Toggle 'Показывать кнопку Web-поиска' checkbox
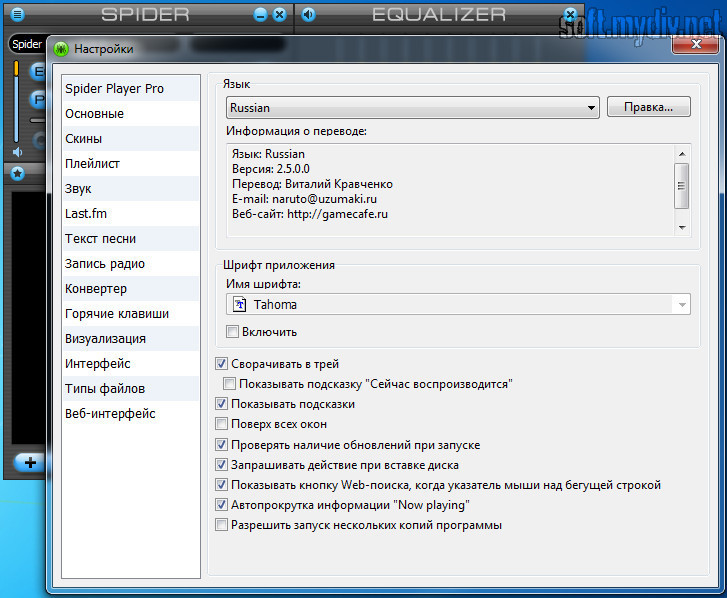The height and width of the screenshot is (598, 727). point(222,484)
